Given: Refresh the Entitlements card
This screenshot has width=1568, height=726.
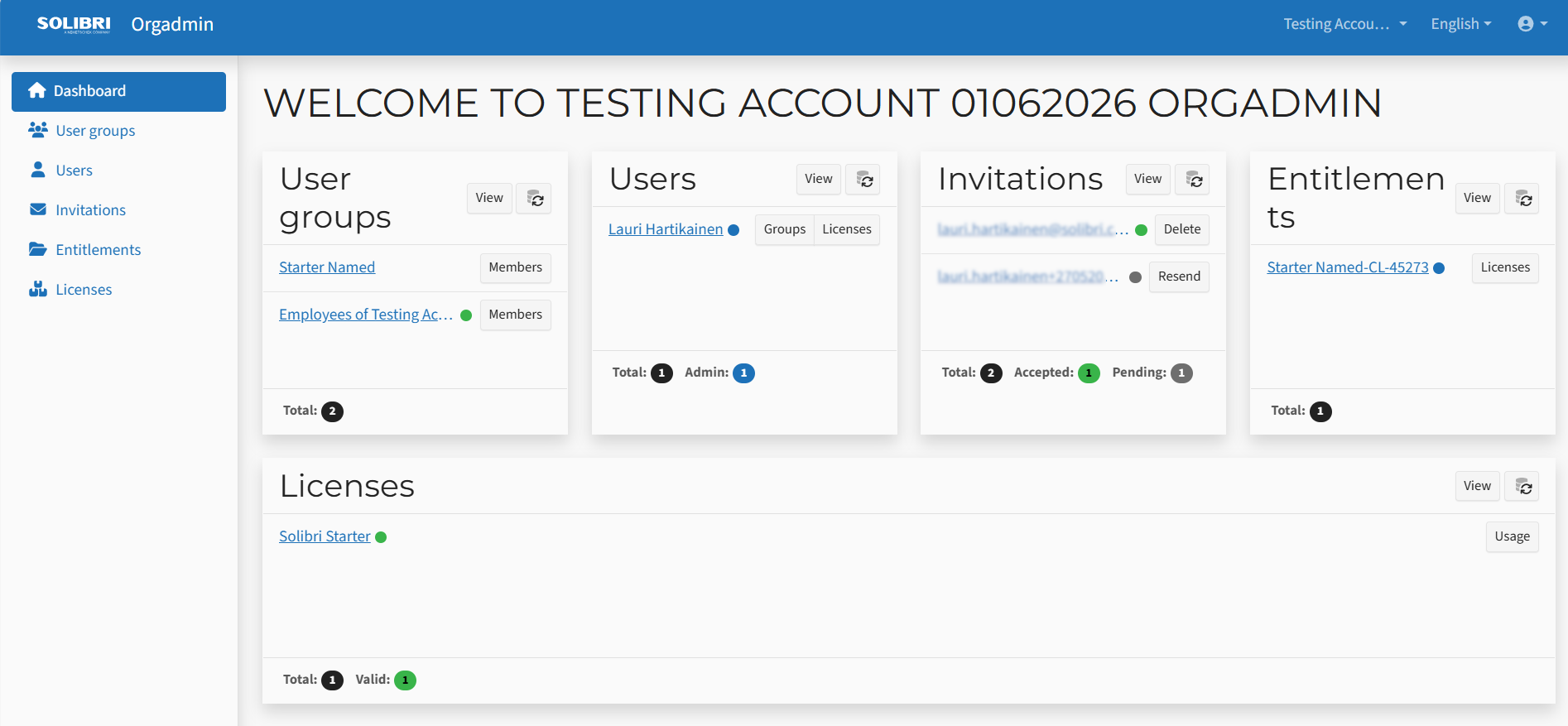Looking at the screenshot, I should (x=1522, y=199).
